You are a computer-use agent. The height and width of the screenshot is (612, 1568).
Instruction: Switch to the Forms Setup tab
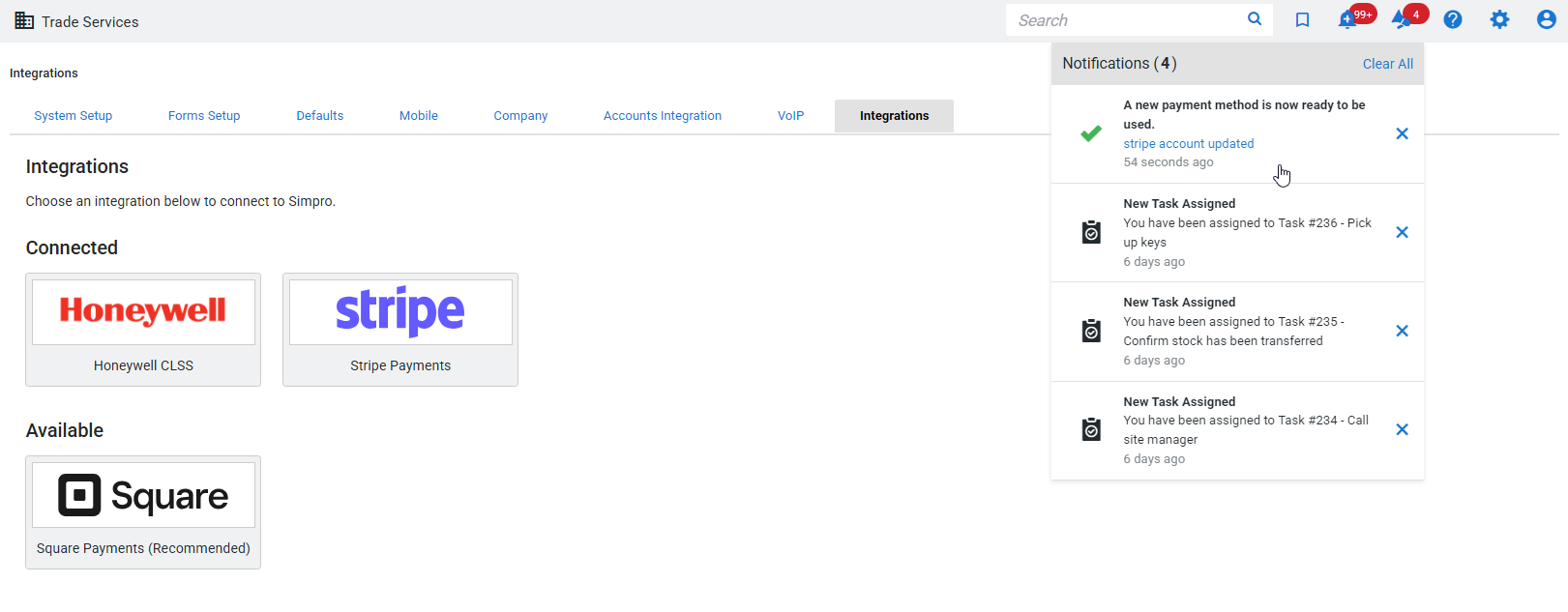click(x=204, y=116)
